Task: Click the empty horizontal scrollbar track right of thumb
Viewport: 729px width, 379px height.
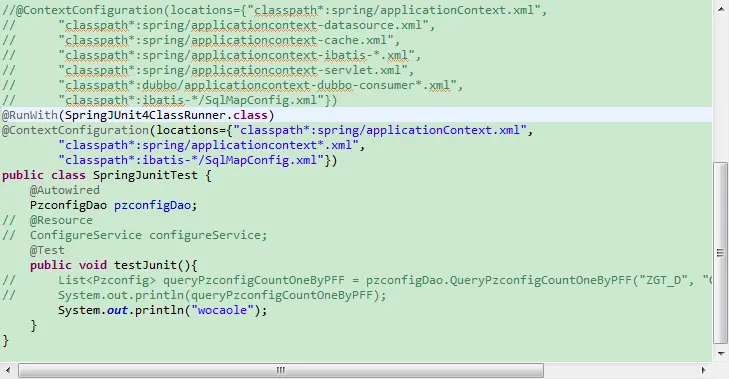Action: (620, 370)
